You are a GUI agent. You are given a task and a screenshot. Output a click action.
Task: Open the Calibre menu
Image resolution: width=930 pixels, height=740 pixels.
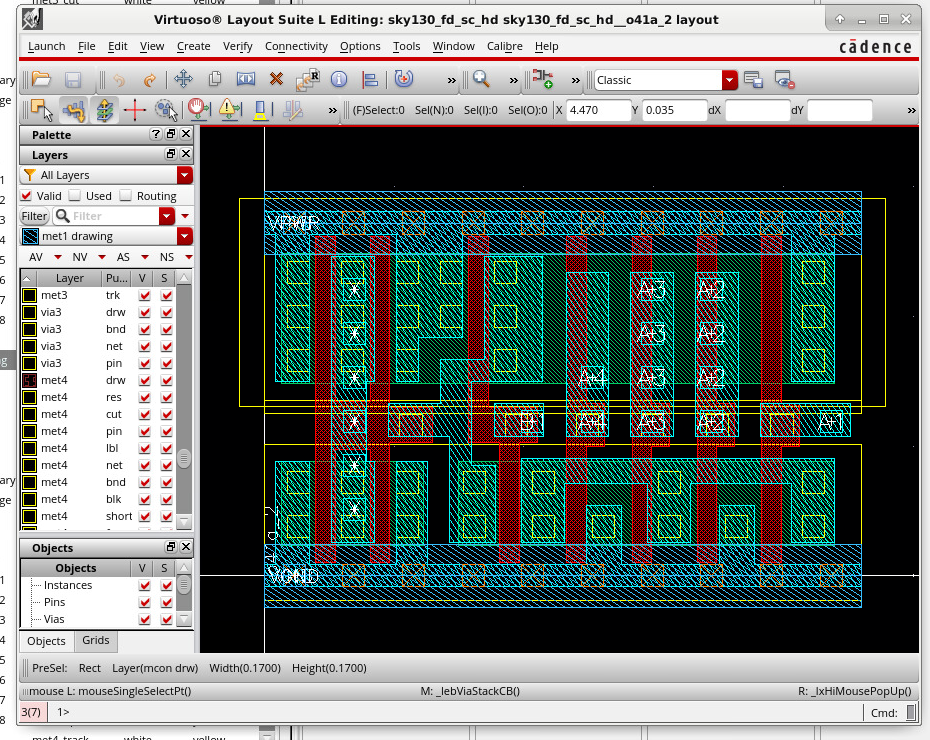tap(504, 46)
